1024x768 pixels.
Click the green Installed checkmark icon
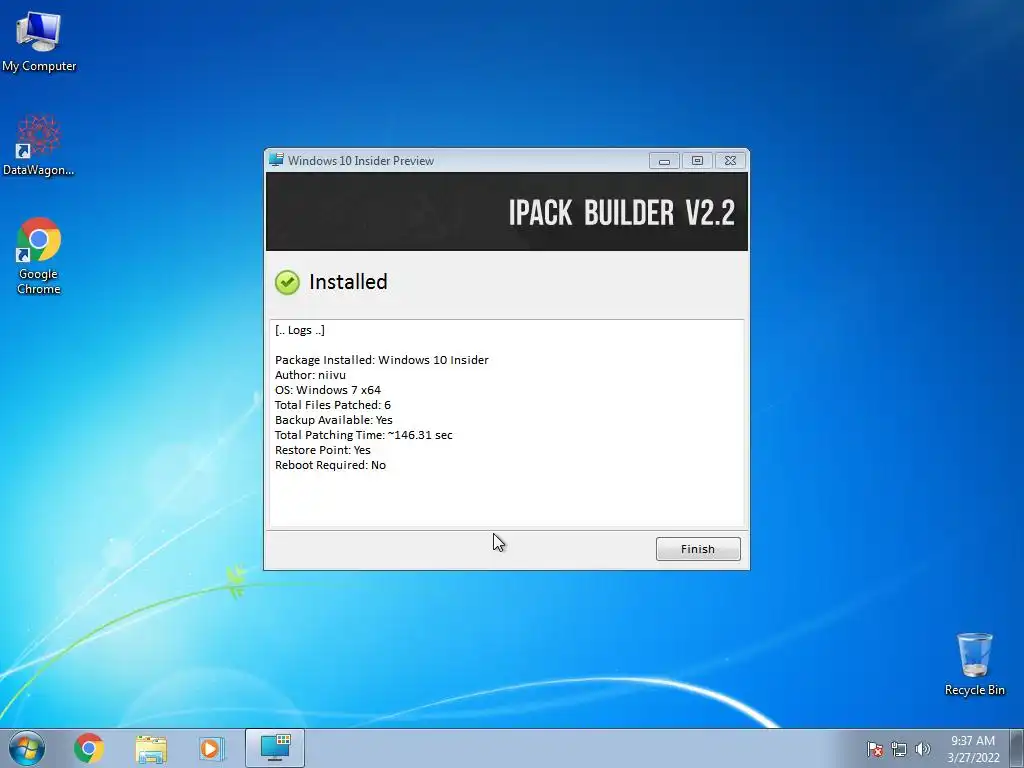[287, 282]
